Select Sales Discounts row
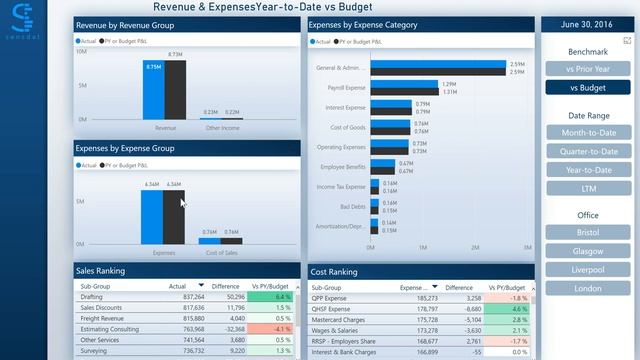Image resolution: width=640 pixels, height=360 pixels. tap(184, 308)
